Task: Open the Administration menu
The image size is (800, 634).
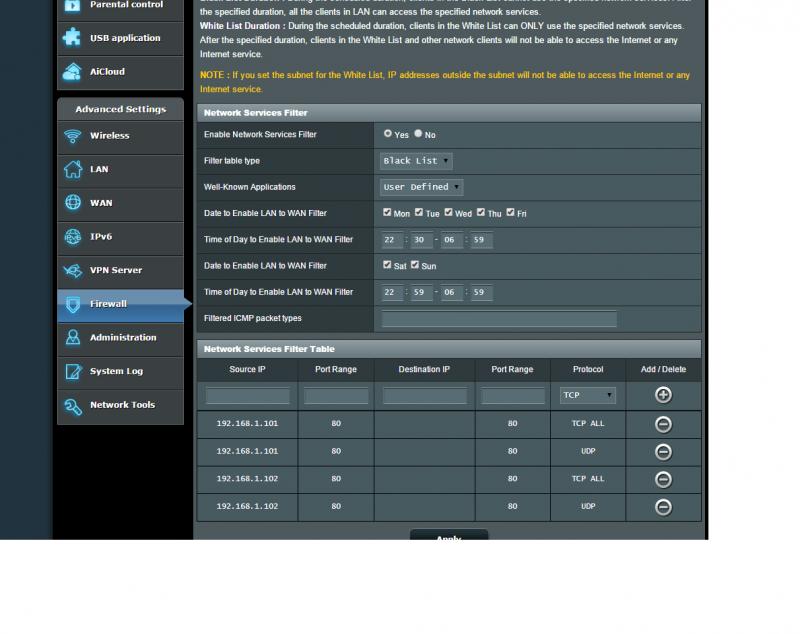Action: [x=120, y=338]
